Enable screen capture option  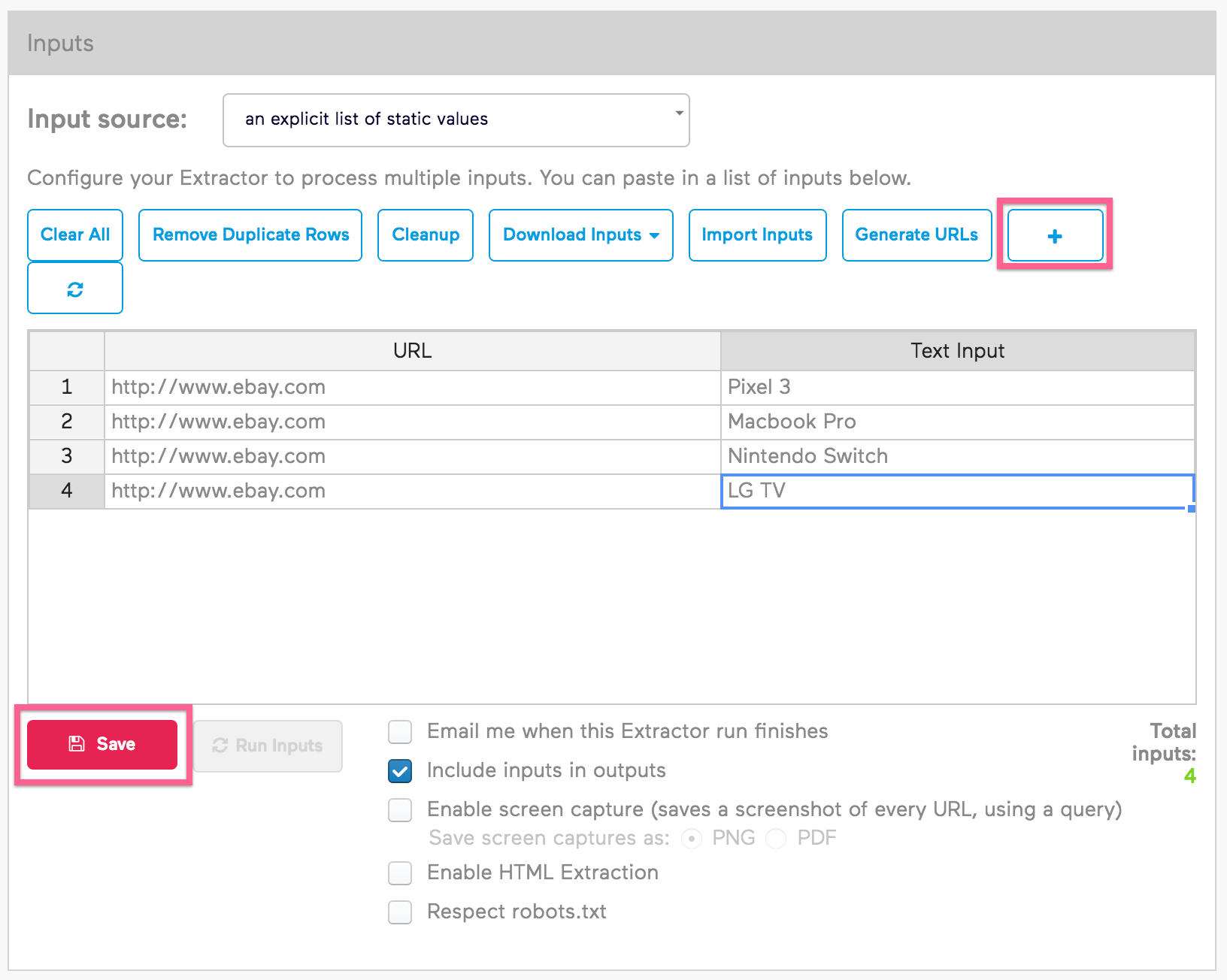tap(400, 809)
